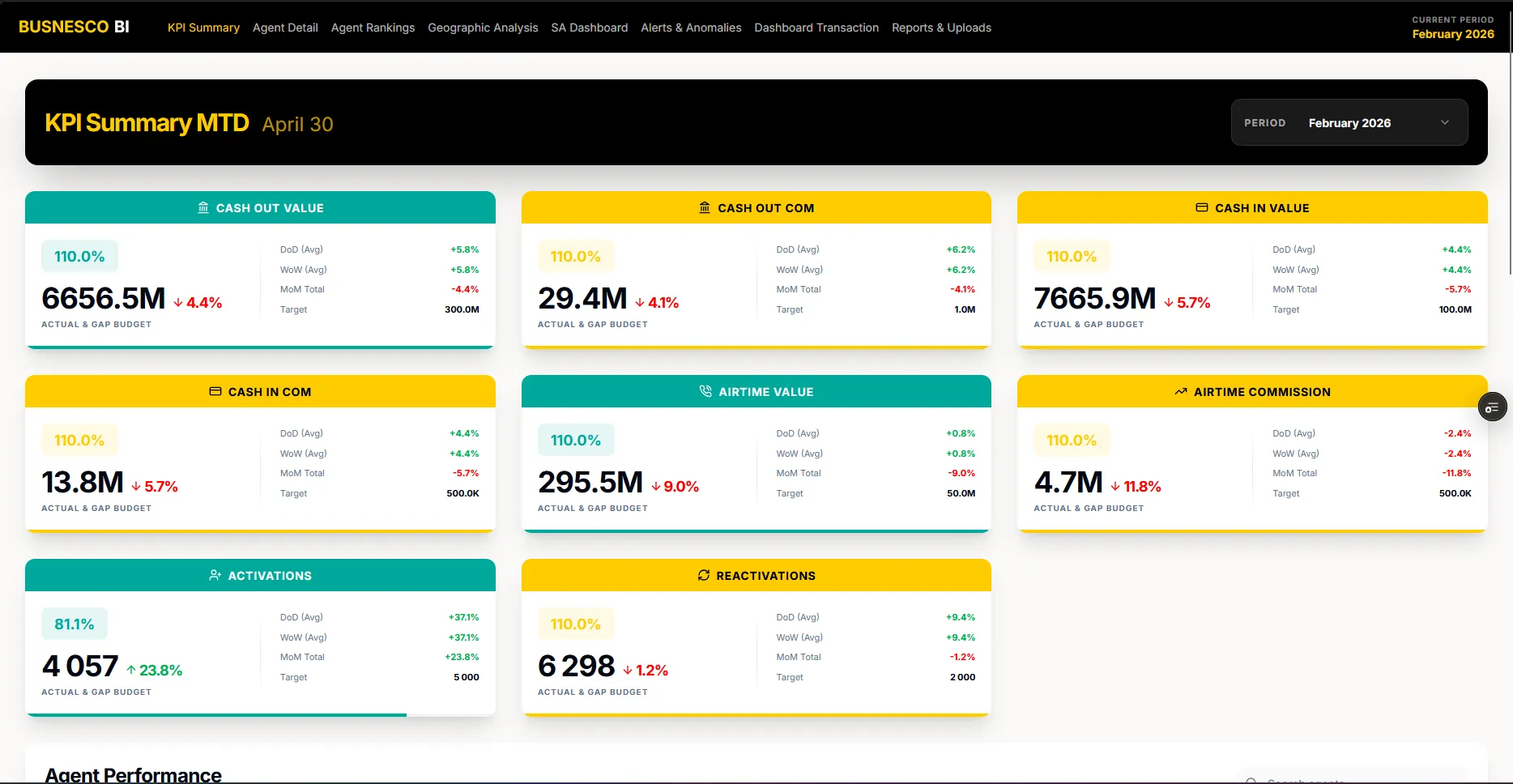
Task: Switch to Agent Detail tab
Action: [x=285, y=28]
